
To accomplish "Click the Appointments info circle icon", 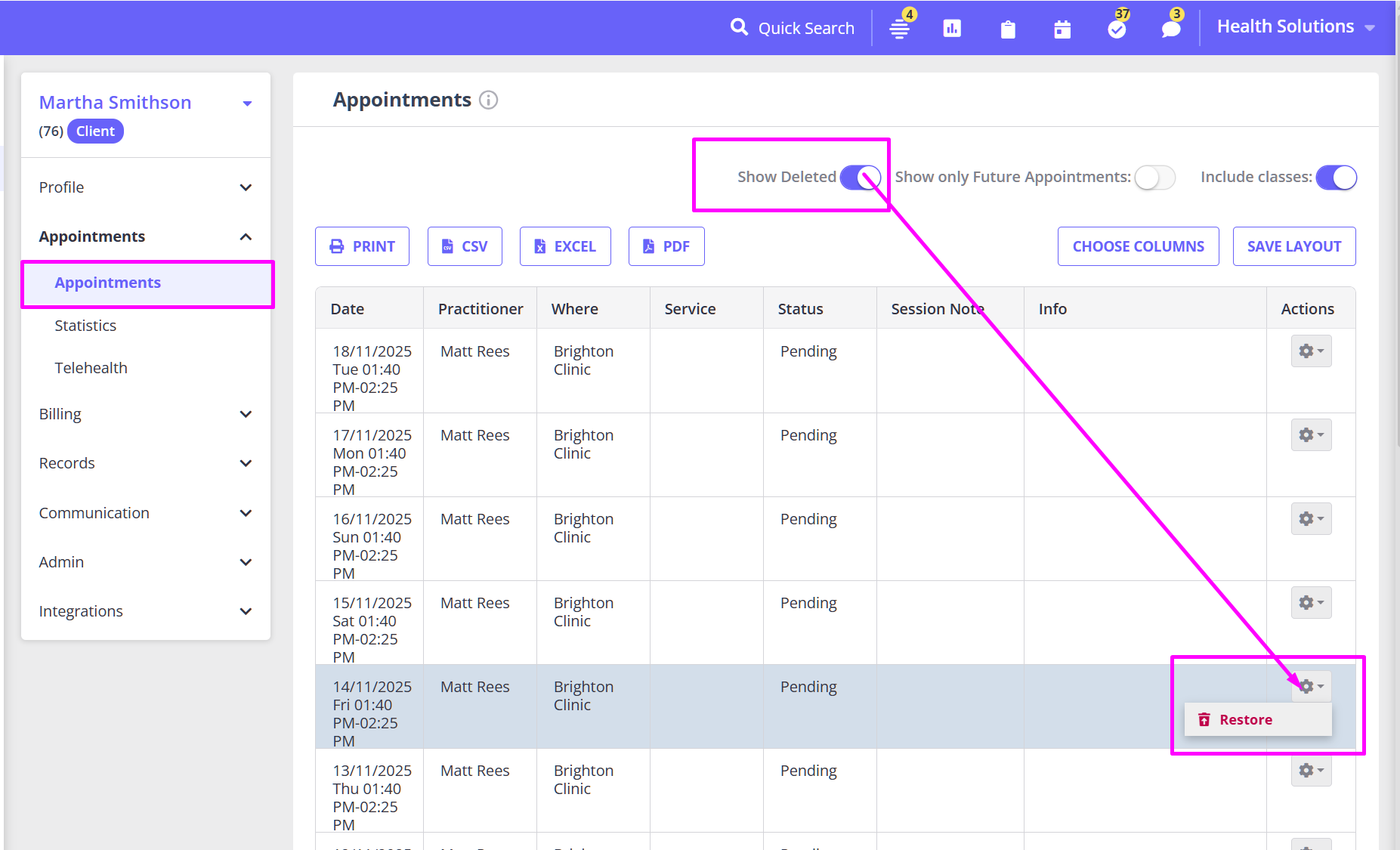I will [489, 100].
